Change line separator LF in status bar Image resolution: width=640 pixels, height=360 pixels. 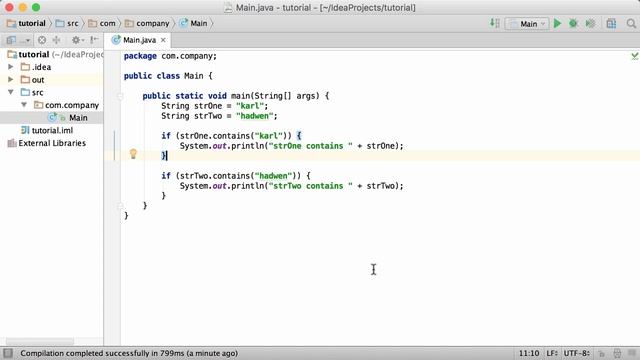coord(551,353)
